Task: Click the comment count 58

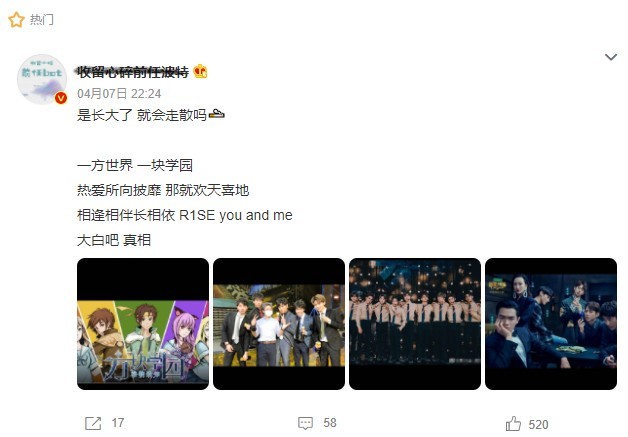Action: (330, 423)
